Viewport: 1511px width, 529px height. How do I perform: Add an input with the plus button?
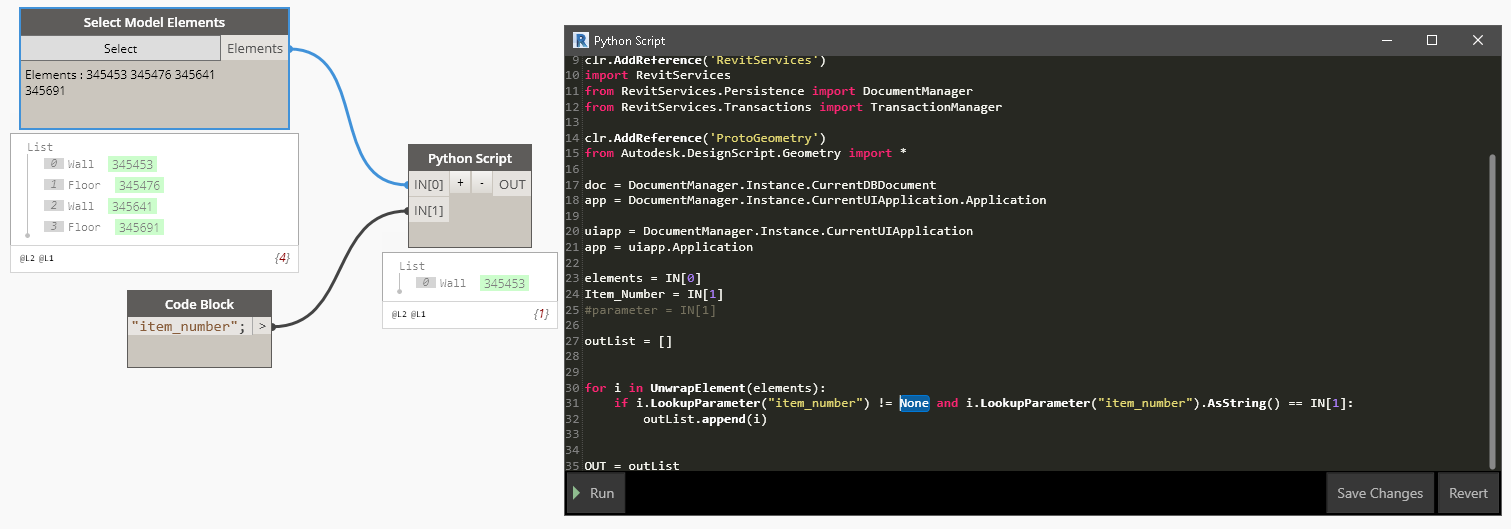pyautogui.click(x=460, y=184)
